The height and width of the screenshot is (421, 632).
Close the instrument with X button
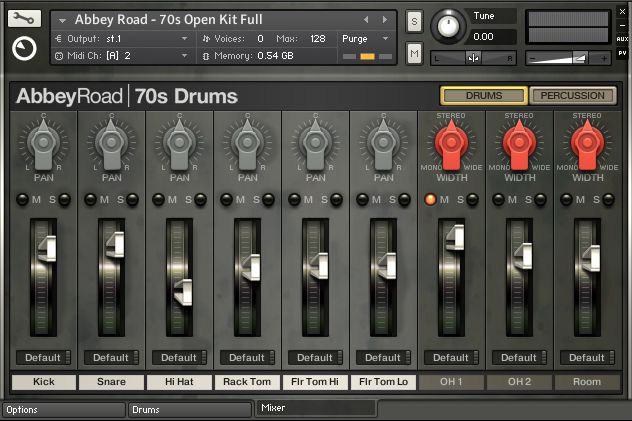pyautogui.click(x=622, y=11)
